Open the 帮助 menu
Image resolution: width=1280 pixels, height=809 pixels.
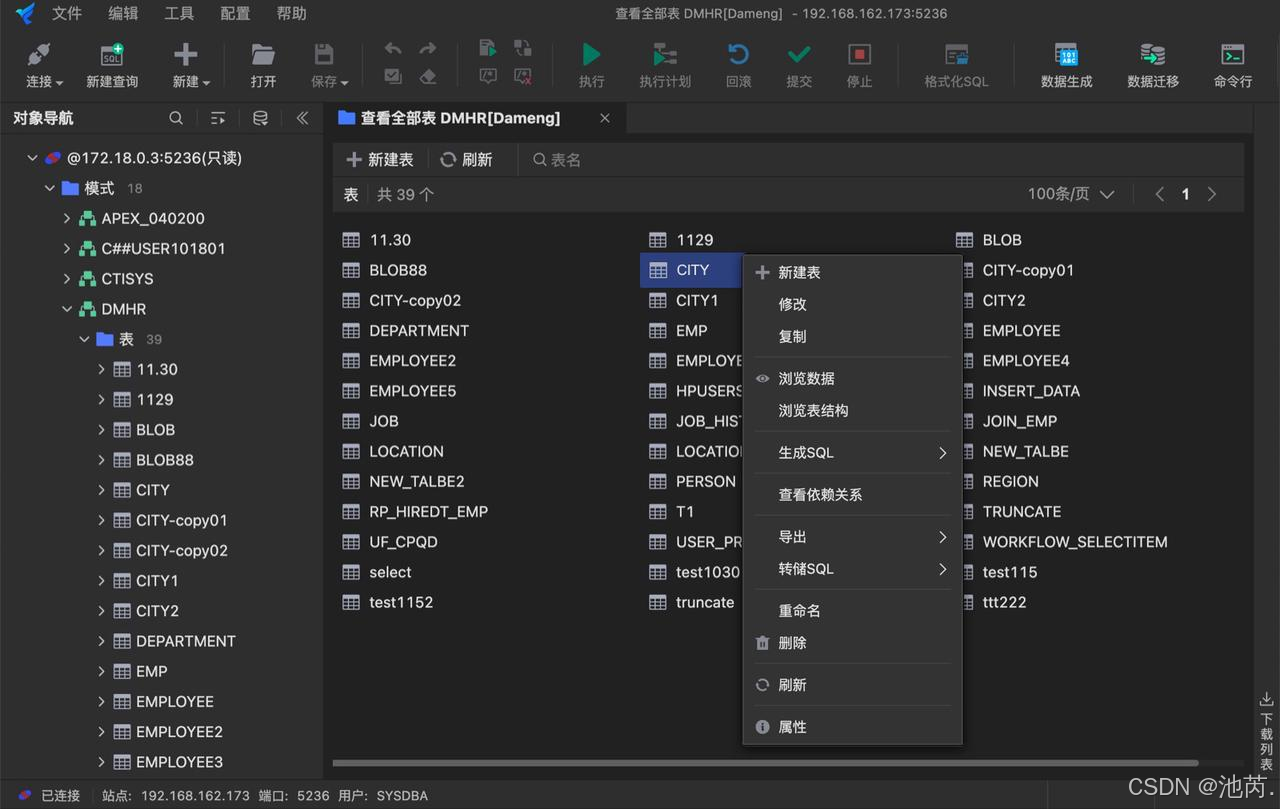(x=290, y=13)
